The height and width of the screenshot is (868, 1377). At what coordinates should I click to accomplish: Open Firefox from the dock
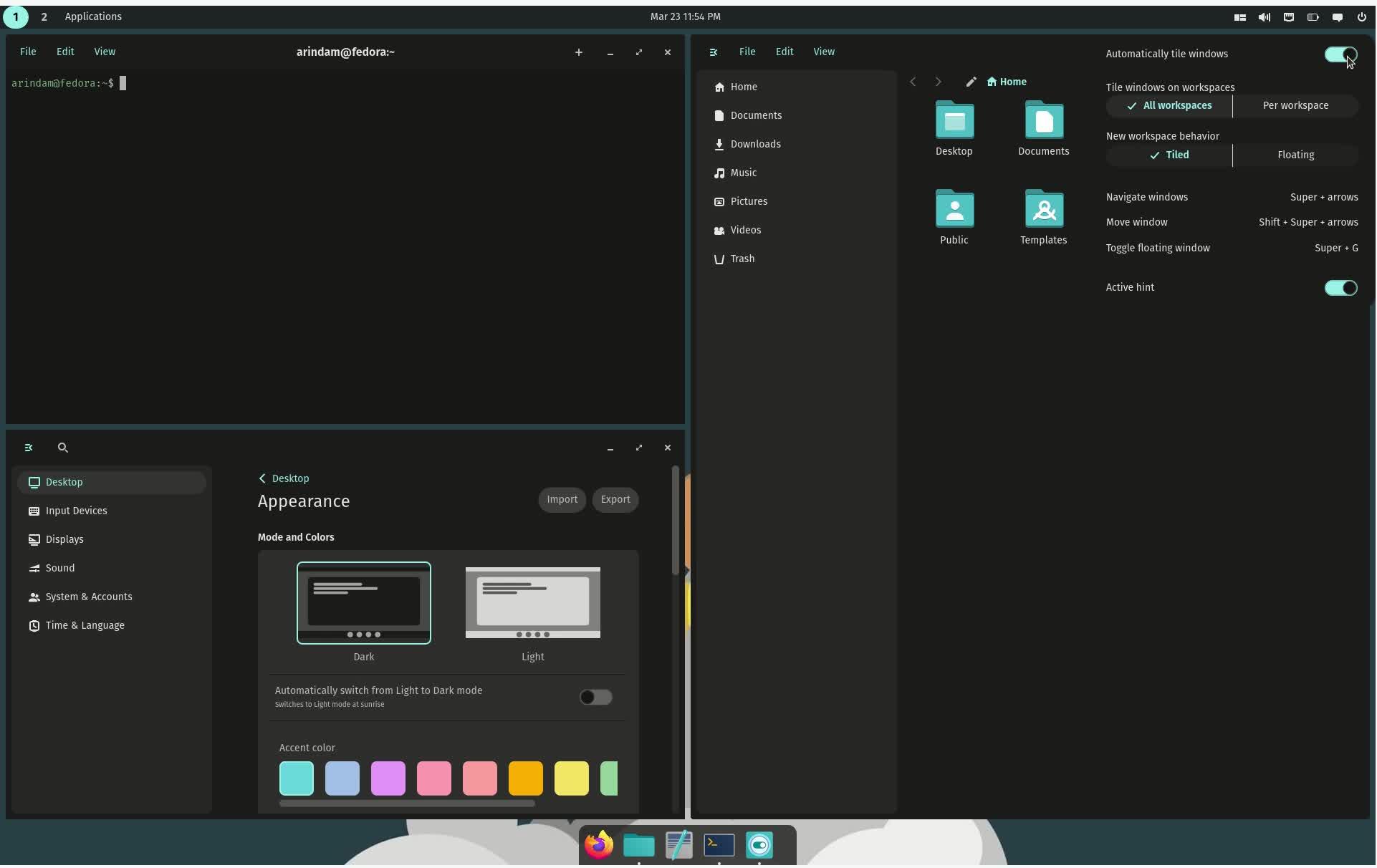click(599, 846)
